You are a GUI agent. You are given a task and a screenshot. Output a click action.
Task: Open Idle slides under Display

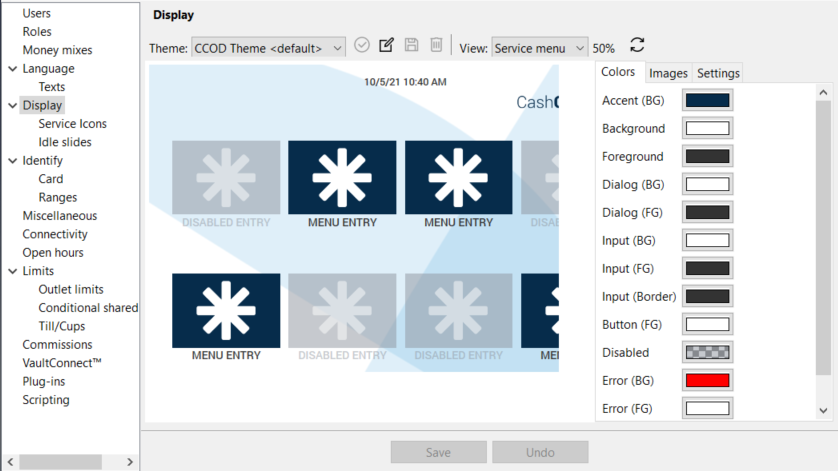click(x=65, y=142)
